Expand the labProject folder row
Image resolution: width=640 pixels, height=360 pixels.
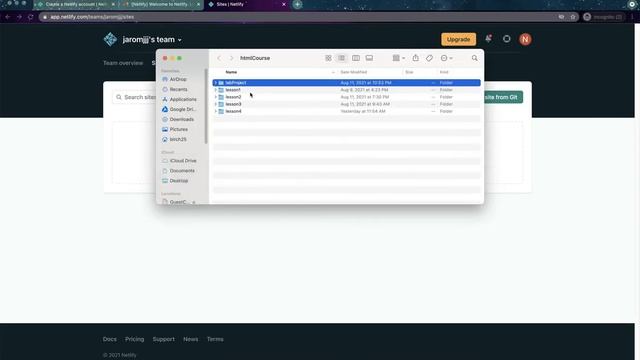216,82
